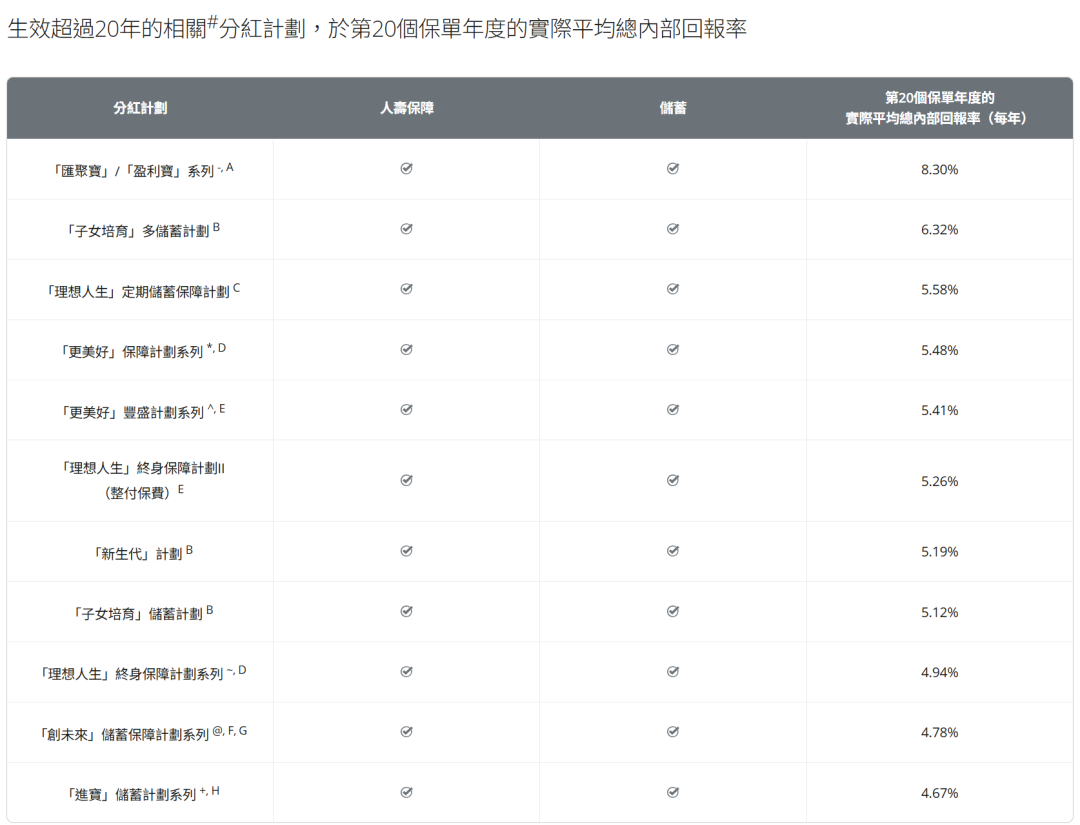Click life protection check icon for 「理想人生」終身保障計劃II
Viewport: 1080px width, 825px height.
[406, 481]
